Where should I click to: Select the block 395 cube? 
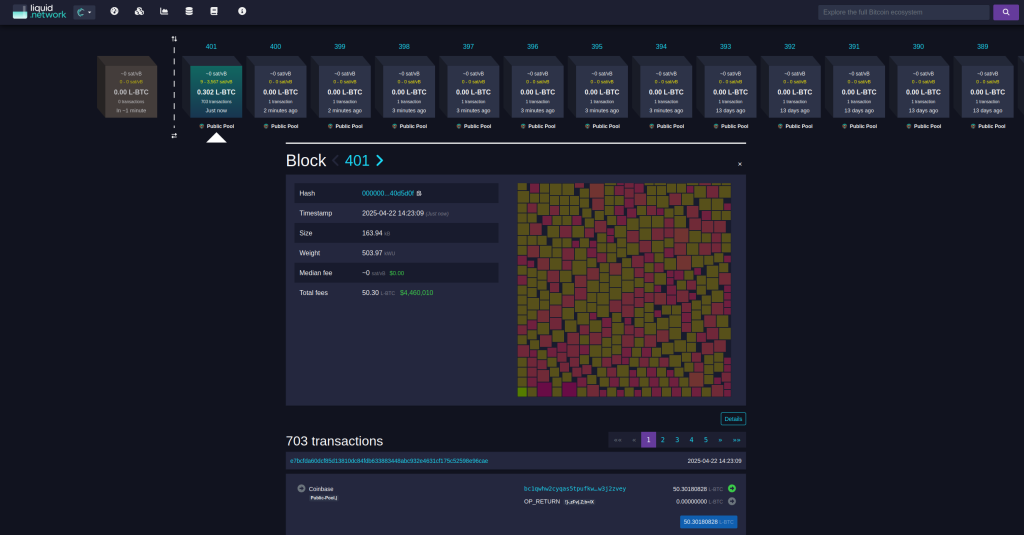(x=599, y=87)
